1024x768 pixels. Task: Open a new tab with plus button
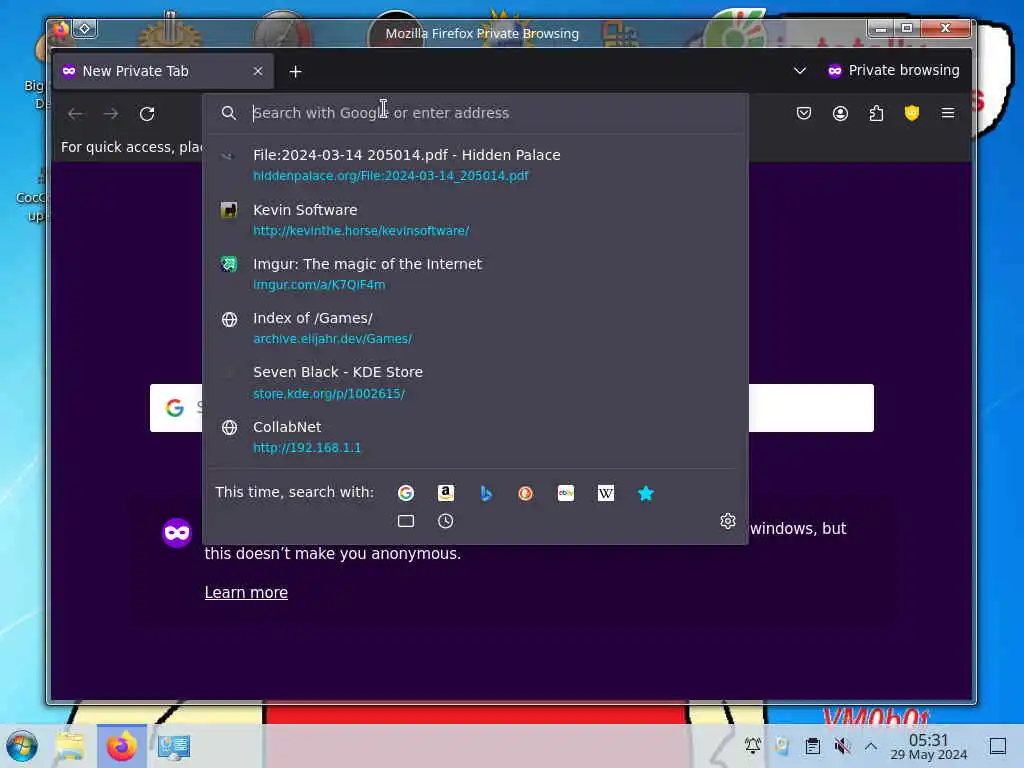coord(295,71)
